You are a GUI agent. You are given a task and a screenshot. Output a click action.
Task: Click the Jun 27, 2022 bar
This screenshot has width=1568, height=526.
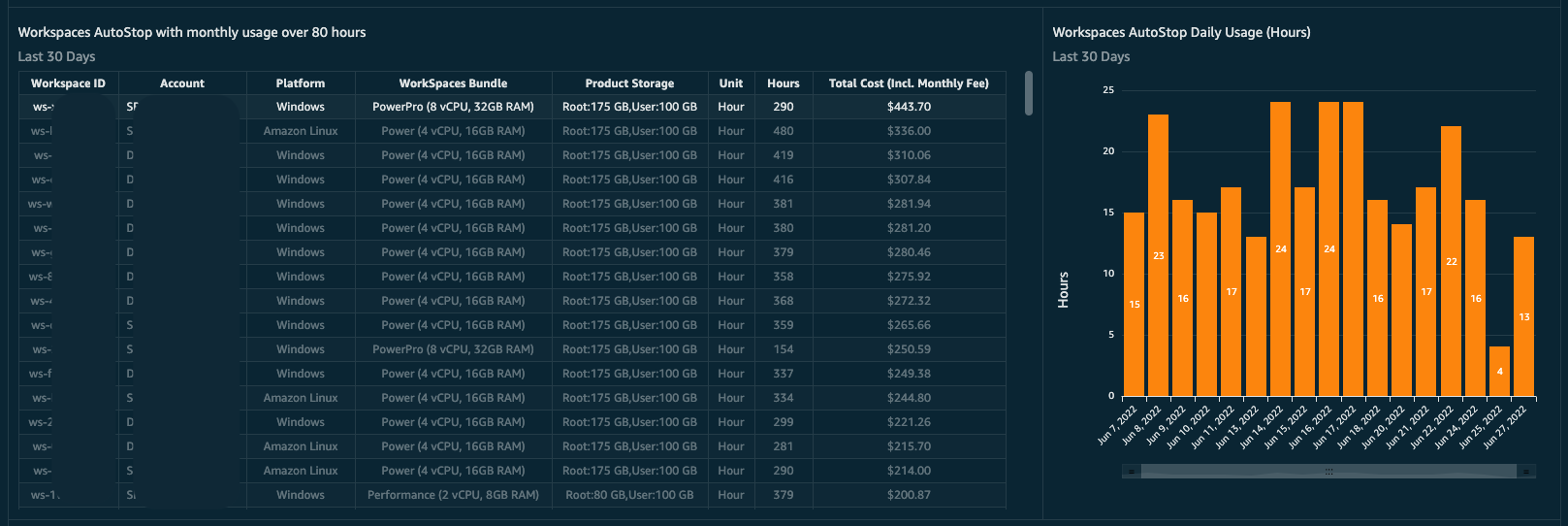[x=1523, y=316]
